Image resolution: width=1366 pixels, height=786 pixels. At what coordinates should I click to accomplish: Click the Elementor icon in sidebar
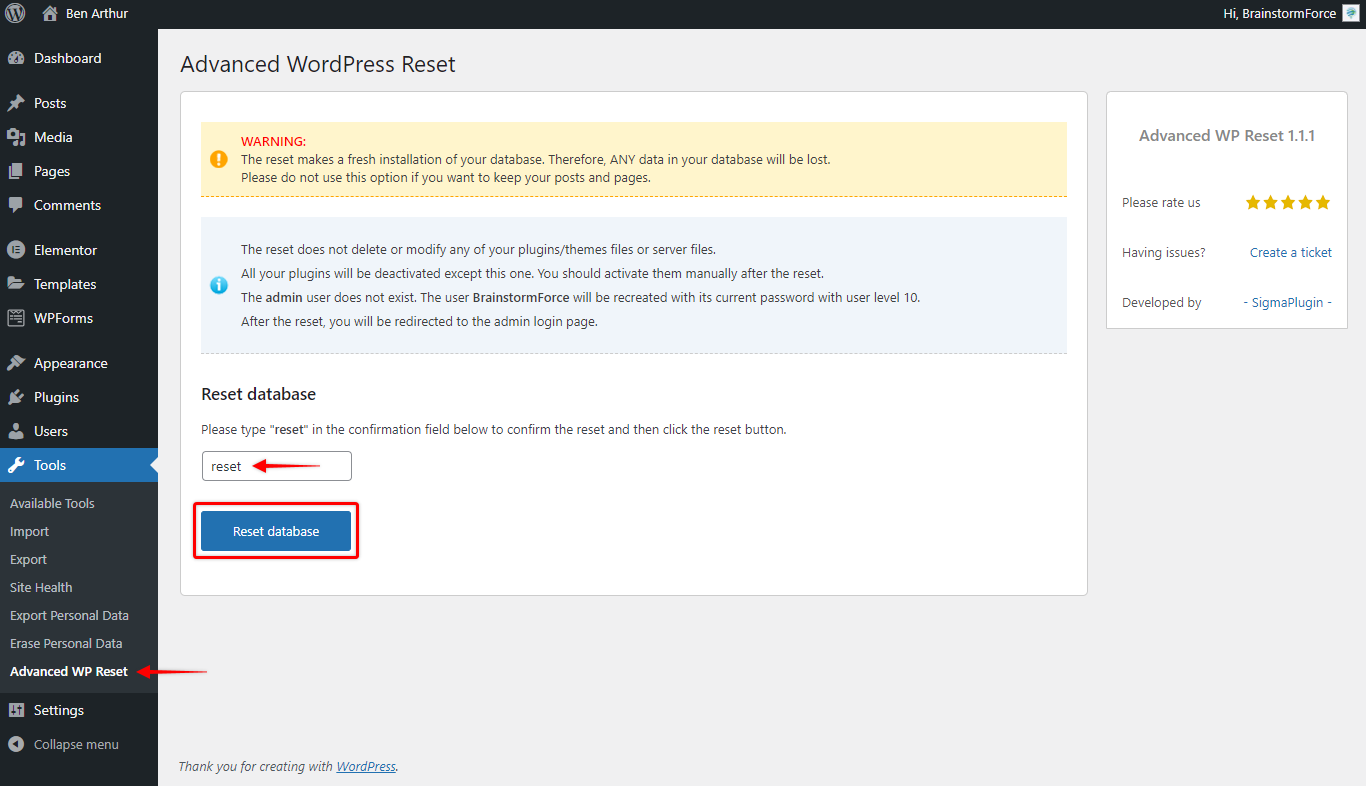16,250
